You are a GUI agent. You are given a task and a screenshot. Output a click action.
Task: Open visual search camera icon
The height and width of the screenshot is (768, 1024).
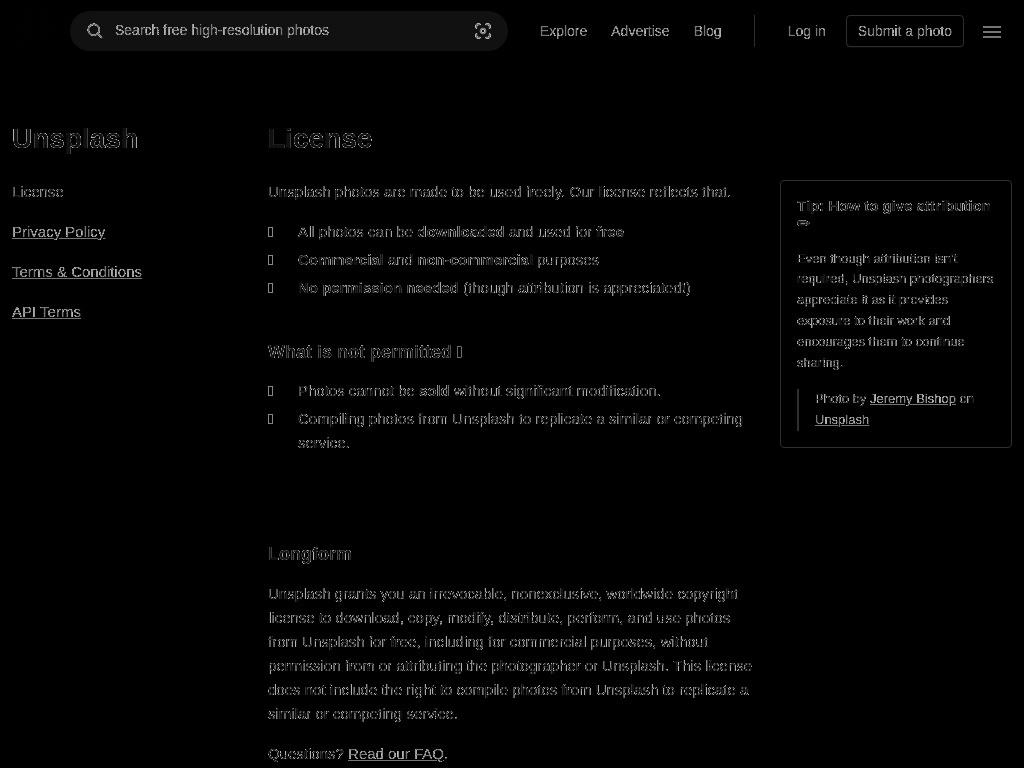tap(483, 31)
